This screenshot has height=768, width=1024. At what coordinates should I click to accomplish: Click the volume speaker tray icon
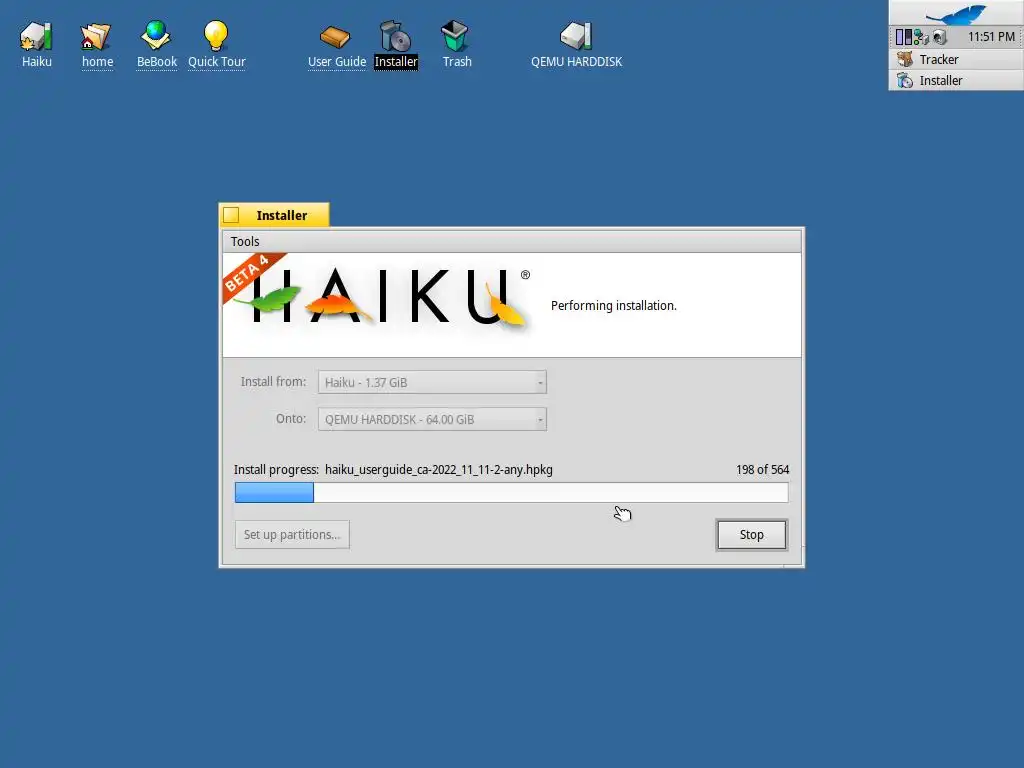click(x=940, y=37)
